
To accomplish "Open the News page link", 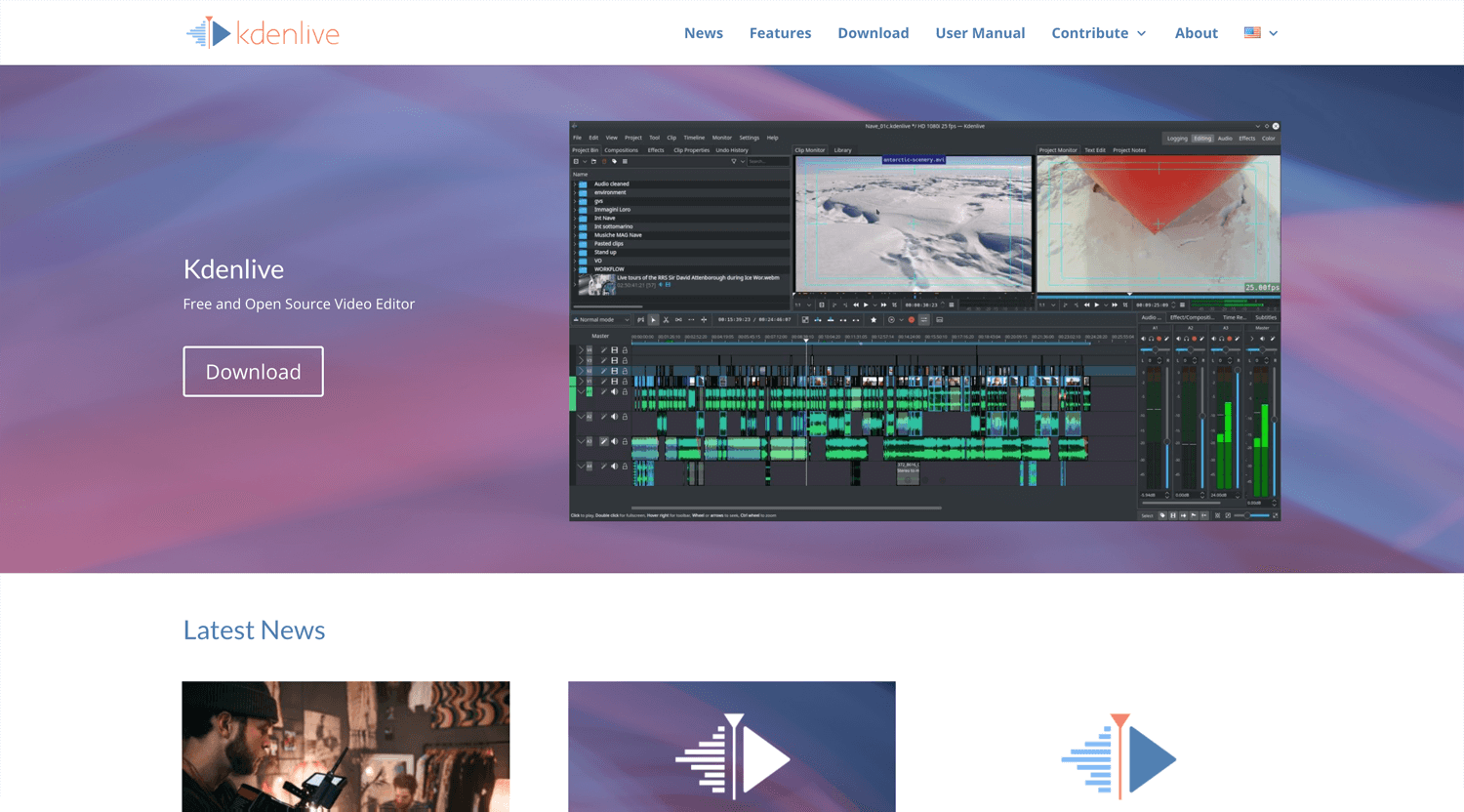I will click(x=703, y=33).
